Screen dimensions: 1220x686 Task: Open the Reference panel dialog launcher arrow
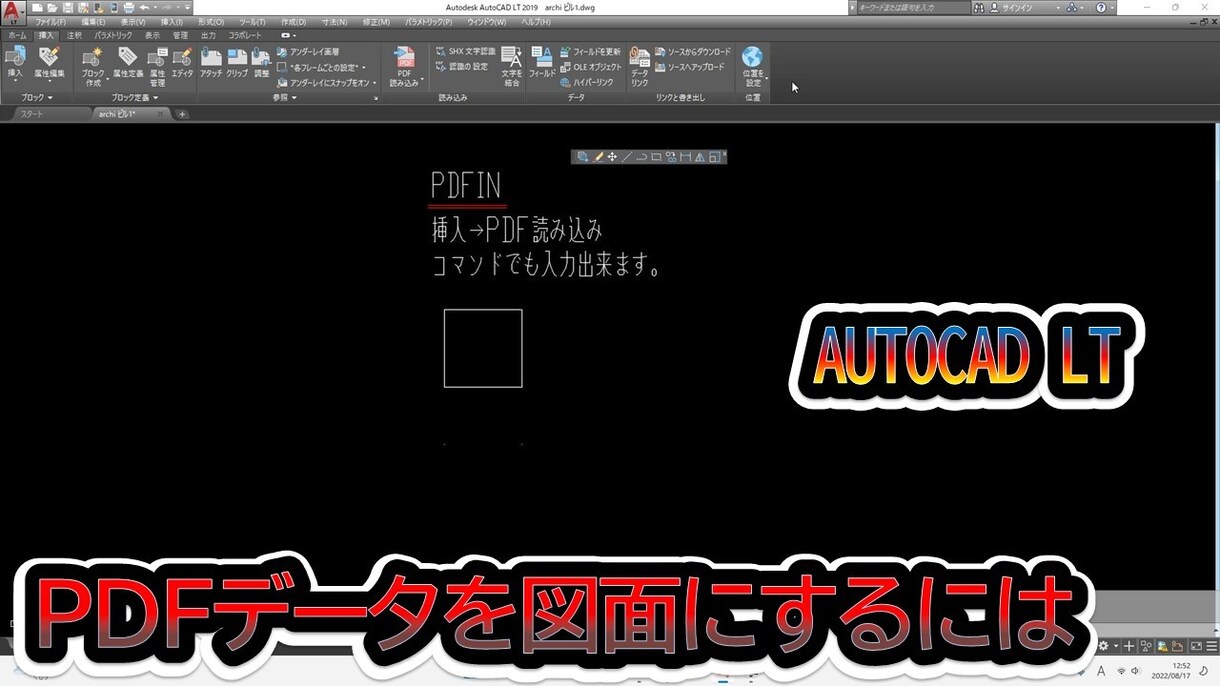point(376,98)
